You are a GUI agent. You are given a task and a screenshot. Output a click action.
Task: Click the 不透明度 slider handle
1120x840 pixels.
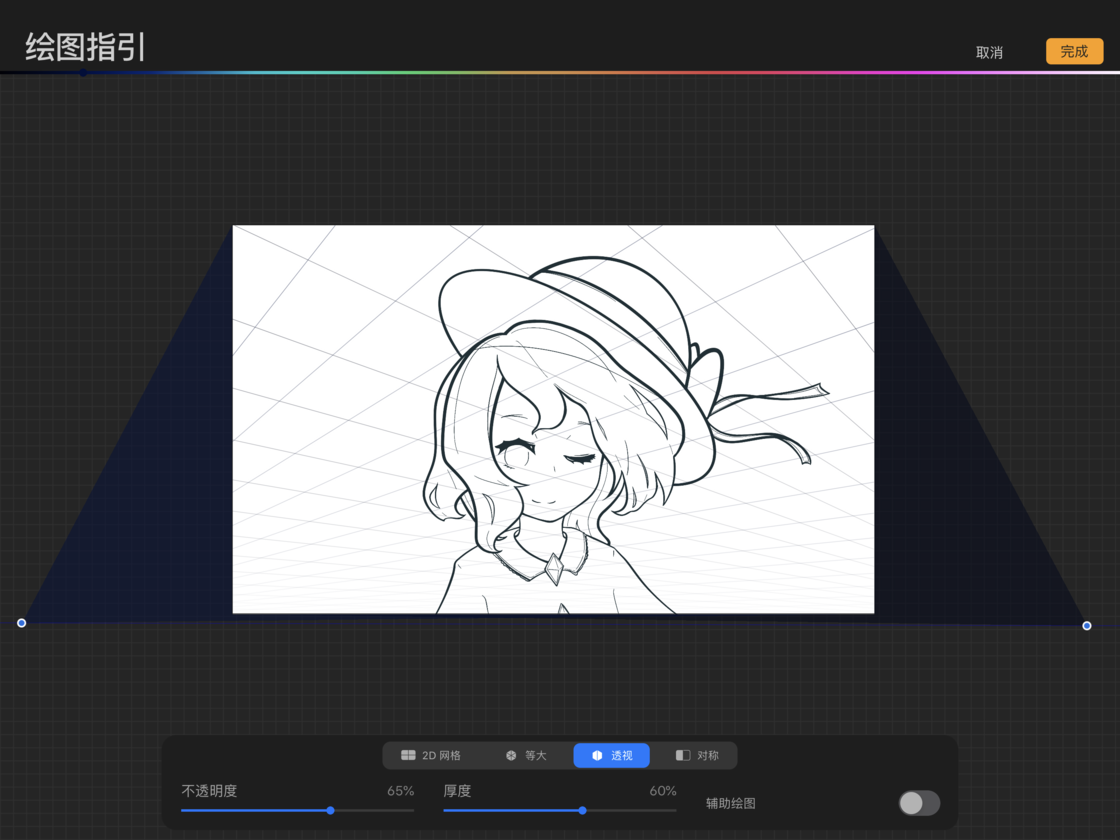331,810
